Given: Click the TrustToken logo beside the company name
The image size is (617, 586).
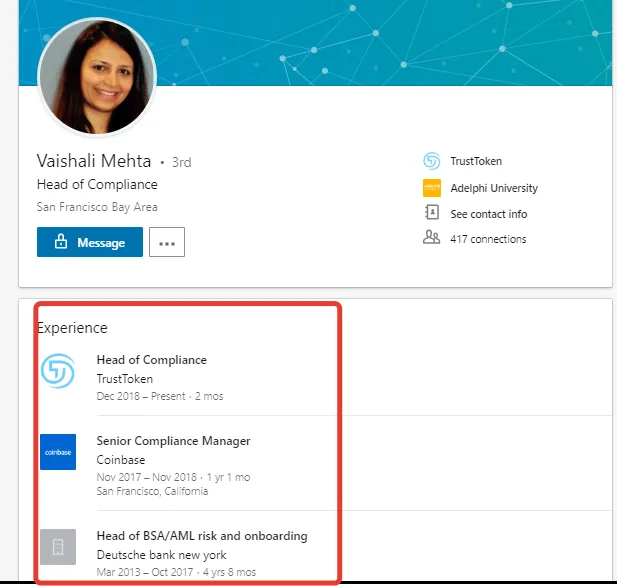Looking at the screenshot, I should 432,161.
